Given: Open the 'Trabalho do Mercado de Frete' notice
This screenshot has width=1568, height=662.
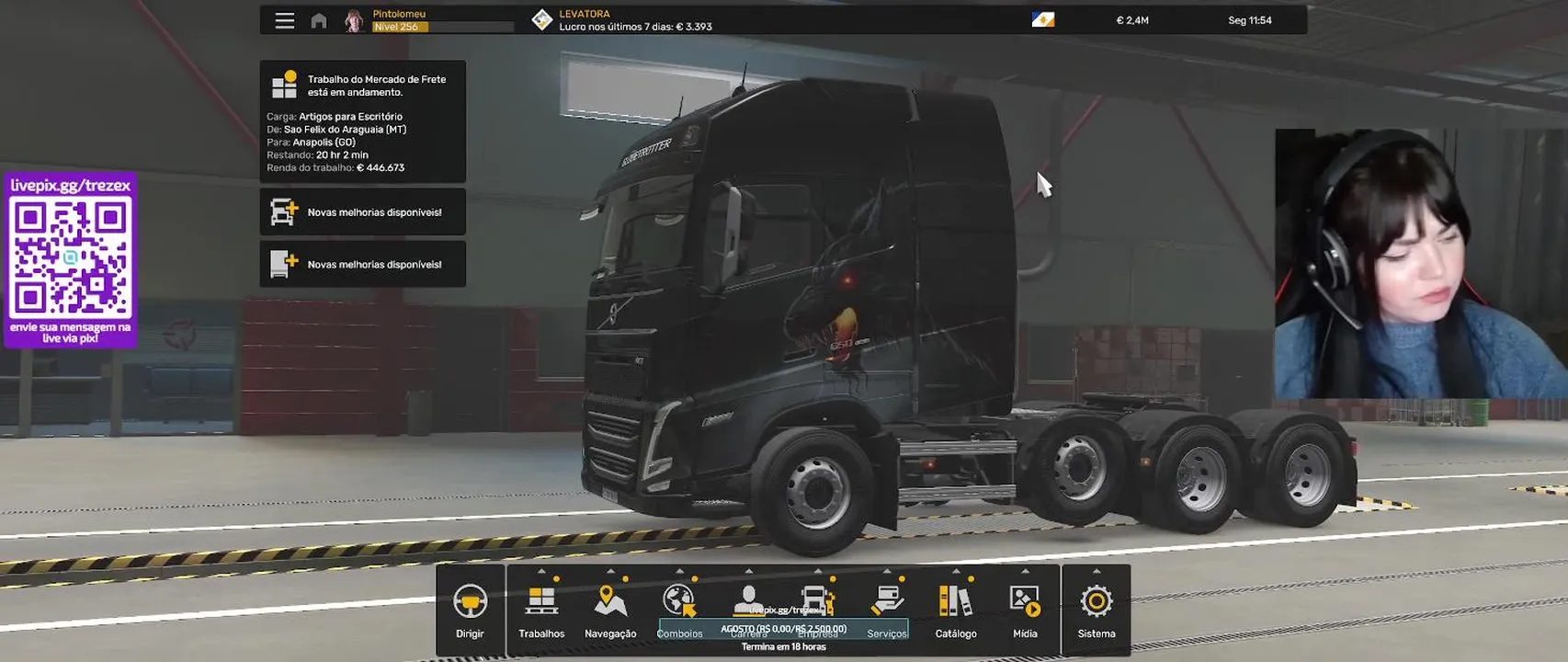Looking at the screenshot, I should (x=362, y=121).
